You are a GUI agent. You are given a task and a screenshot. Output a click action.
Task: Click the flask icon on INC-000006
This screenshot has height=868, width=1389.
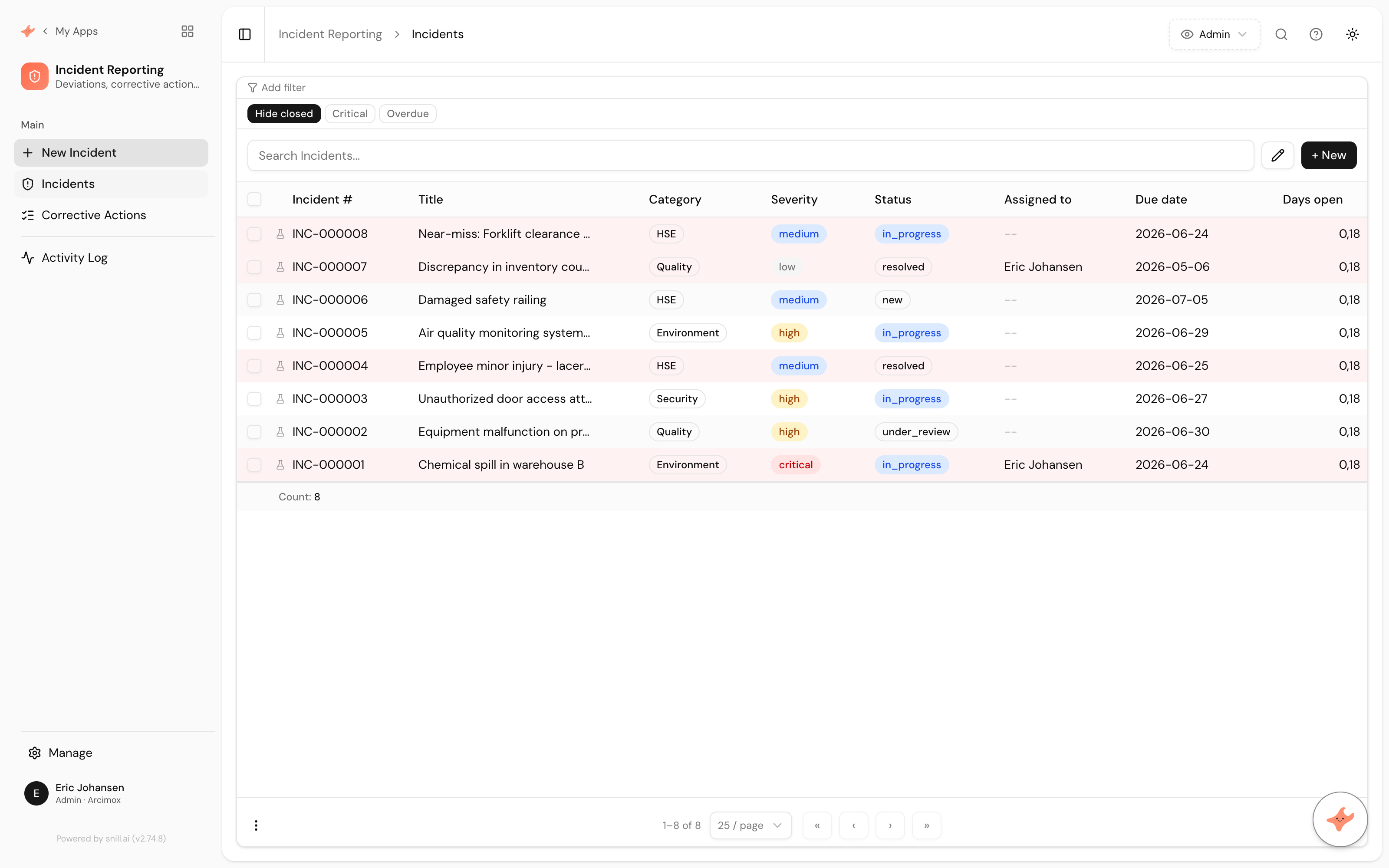280,299
